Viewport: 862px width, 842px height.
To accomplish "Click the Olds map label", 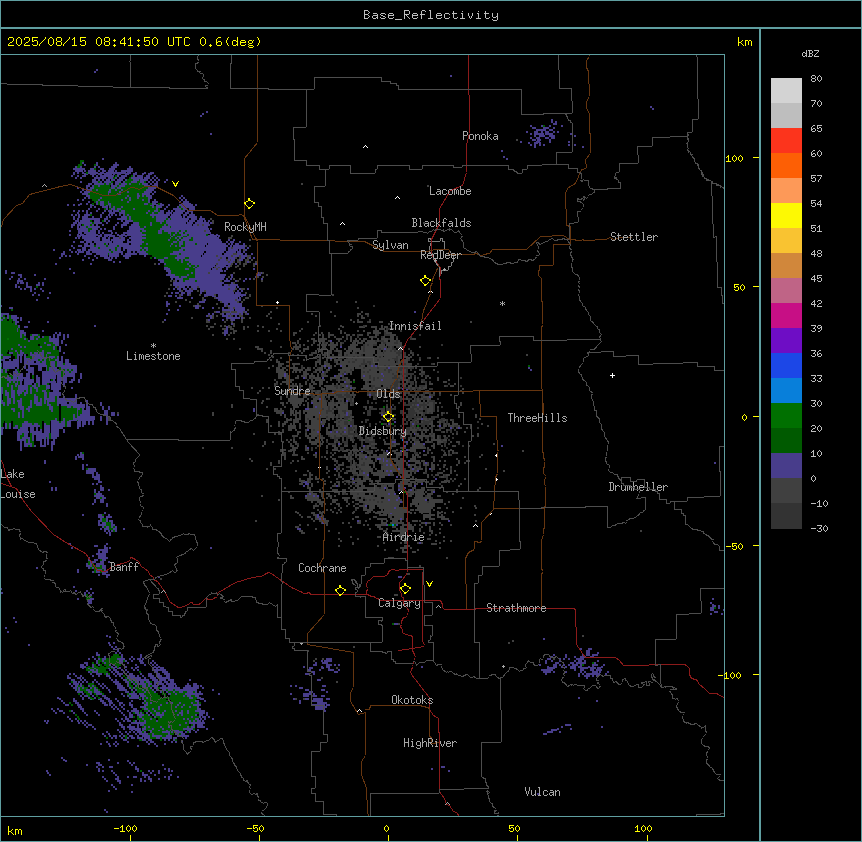I will pyautogui.click(x=388, y=394).
